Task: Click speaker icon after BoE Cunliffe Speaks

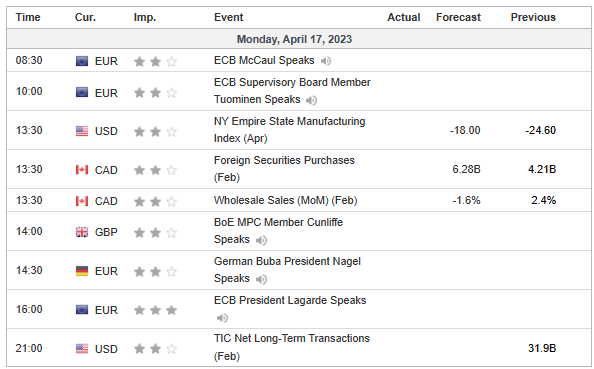Action: point(261,240)
